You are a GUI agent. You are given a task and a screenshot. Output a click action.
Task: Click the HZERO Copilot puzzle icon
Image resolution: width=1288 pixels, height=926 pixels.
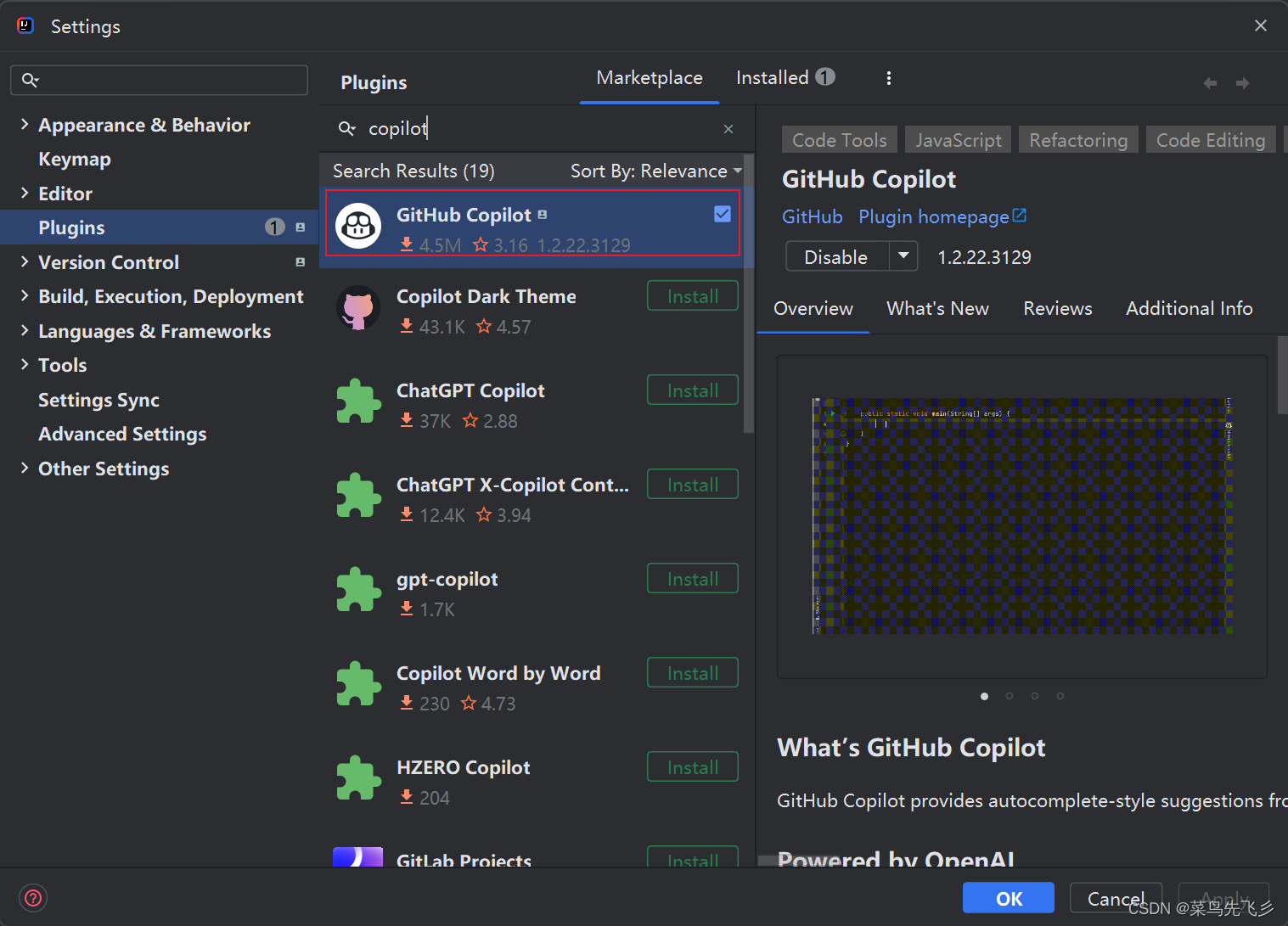[358, 778]
